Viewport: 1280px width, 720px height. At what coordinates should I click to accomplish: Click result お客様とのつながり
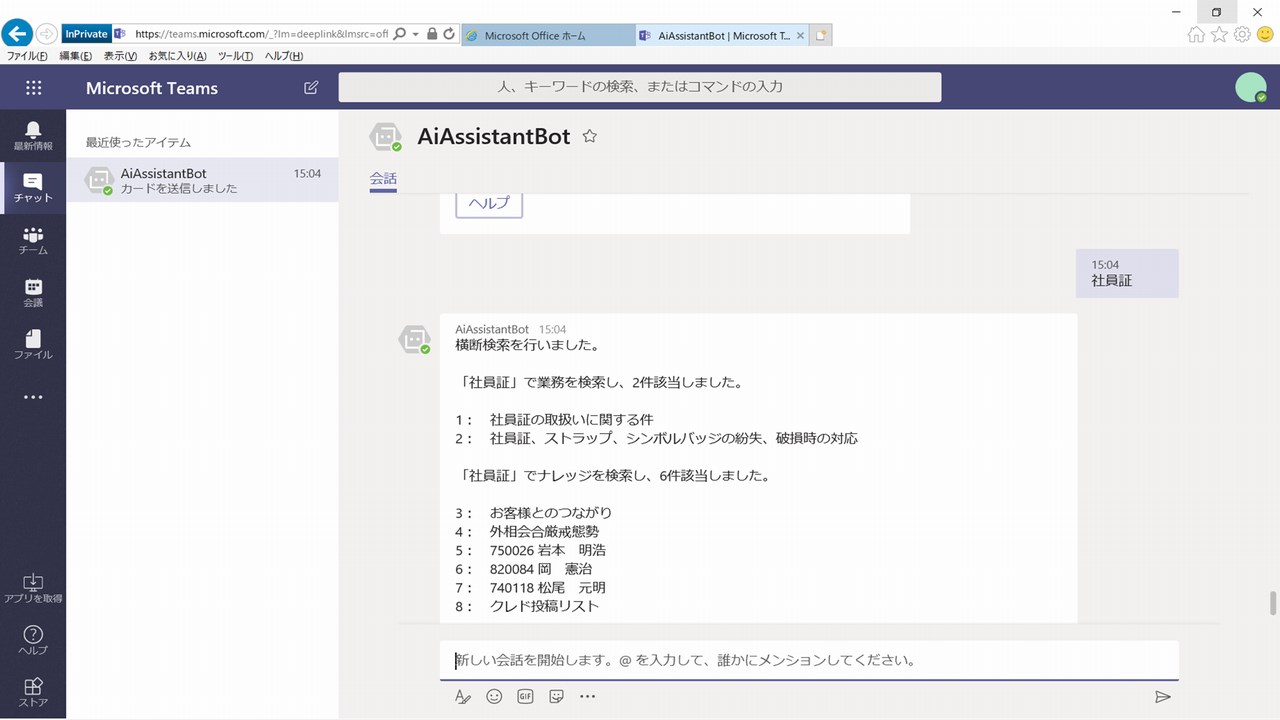[x=551, y=513]
